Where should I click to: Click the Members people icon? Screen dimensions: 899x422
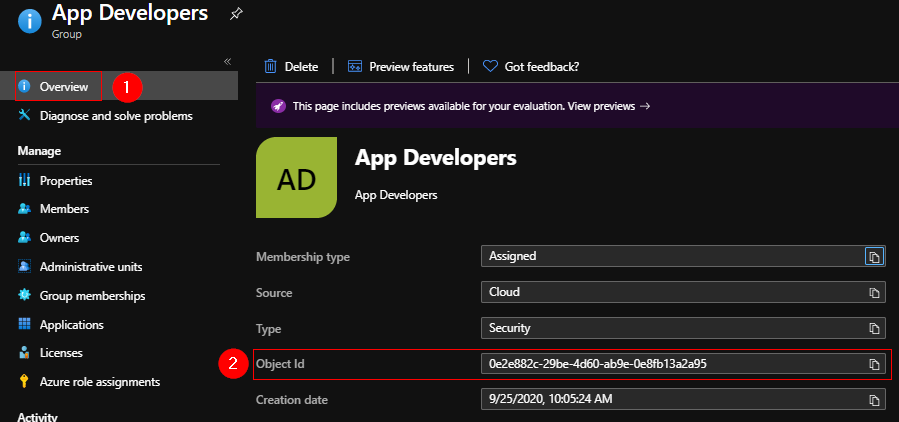click(x=24, y=209)
